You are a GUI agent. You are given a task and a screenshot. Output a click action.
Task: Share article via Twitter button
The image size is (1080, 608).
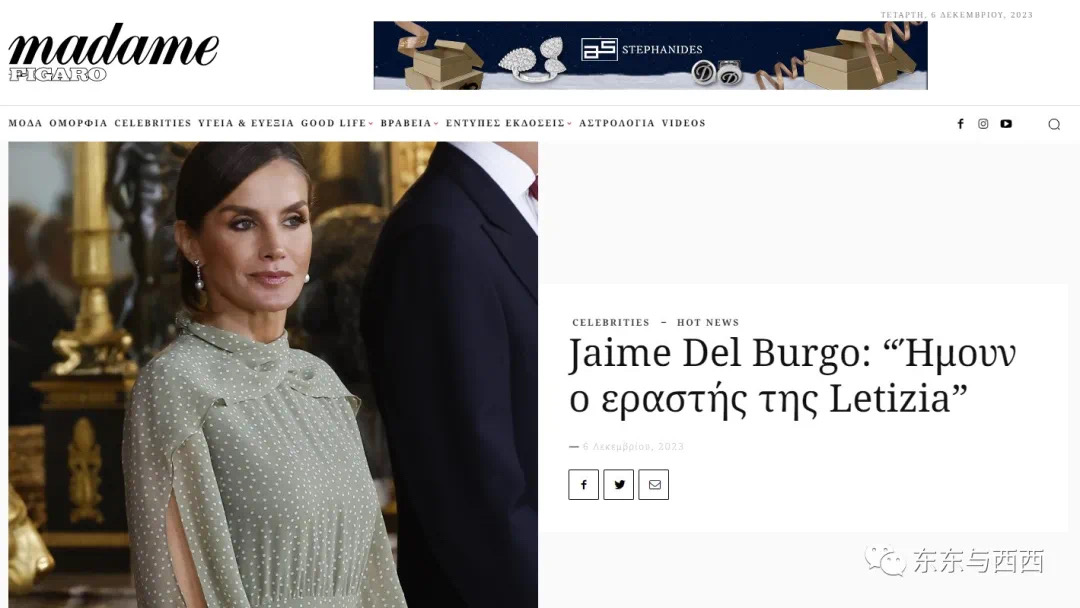619,485
